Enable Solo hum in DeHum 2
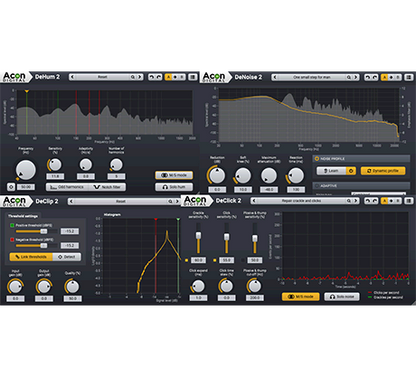The width and height of the screenshot is (416, 376). tap(174, 187)
